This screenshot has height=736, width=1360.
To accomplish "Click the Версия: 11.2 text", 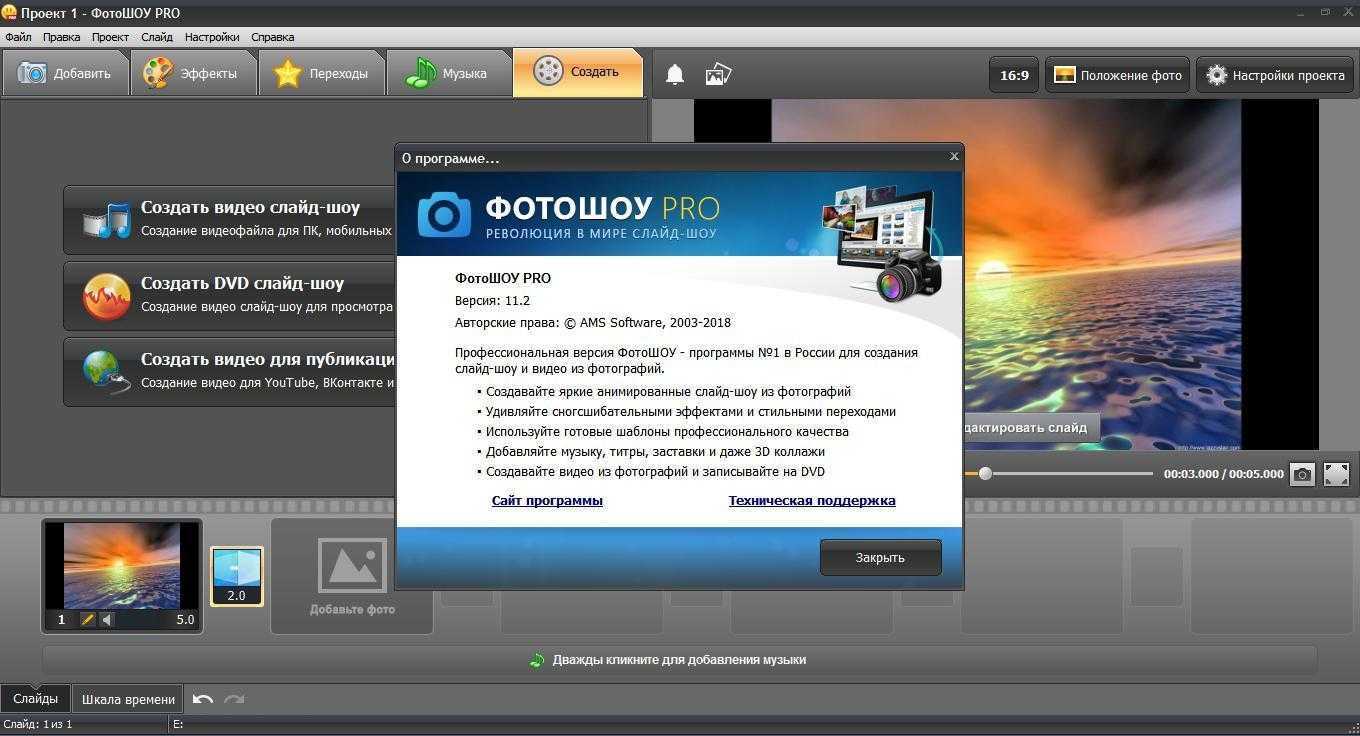I will click(x=492, y=300).
